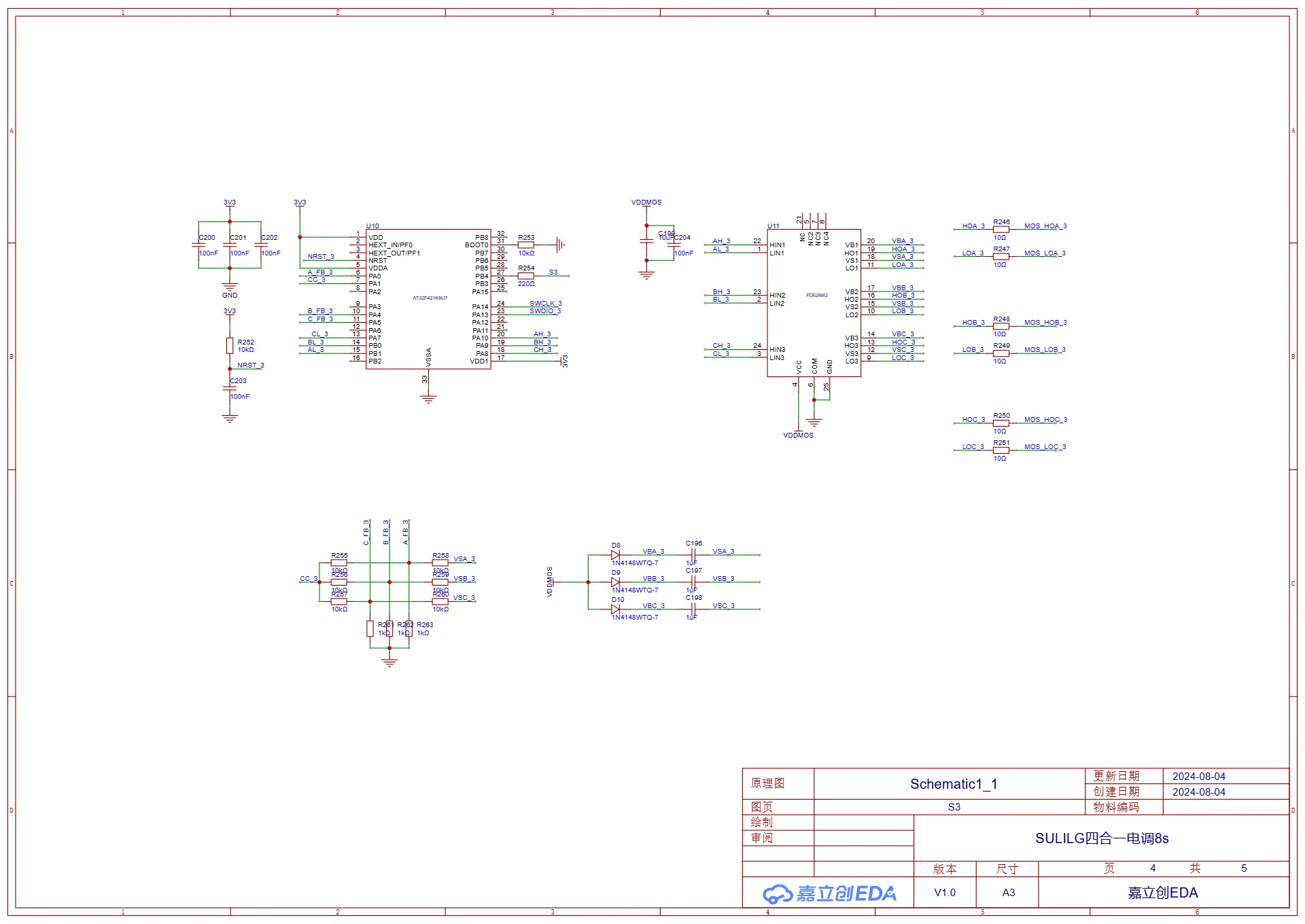Click the MOS_LOC_3 net label
The width and height of the screenshot is (1305, 924).
point(1045,447)
